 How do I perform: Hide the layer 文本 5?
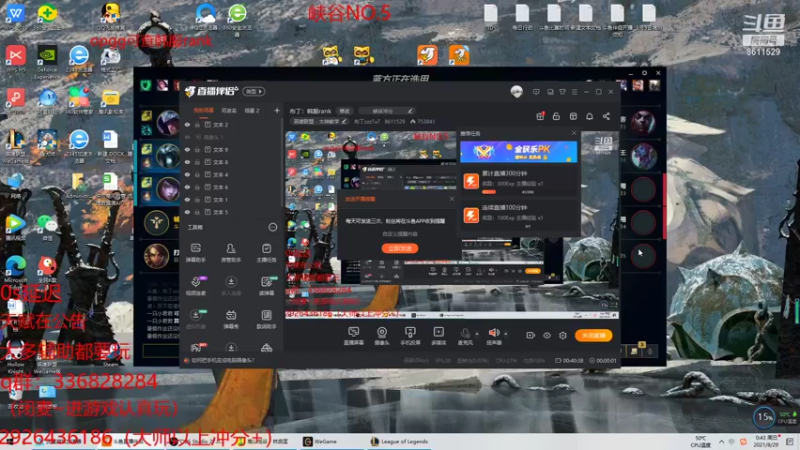point(187,212)
